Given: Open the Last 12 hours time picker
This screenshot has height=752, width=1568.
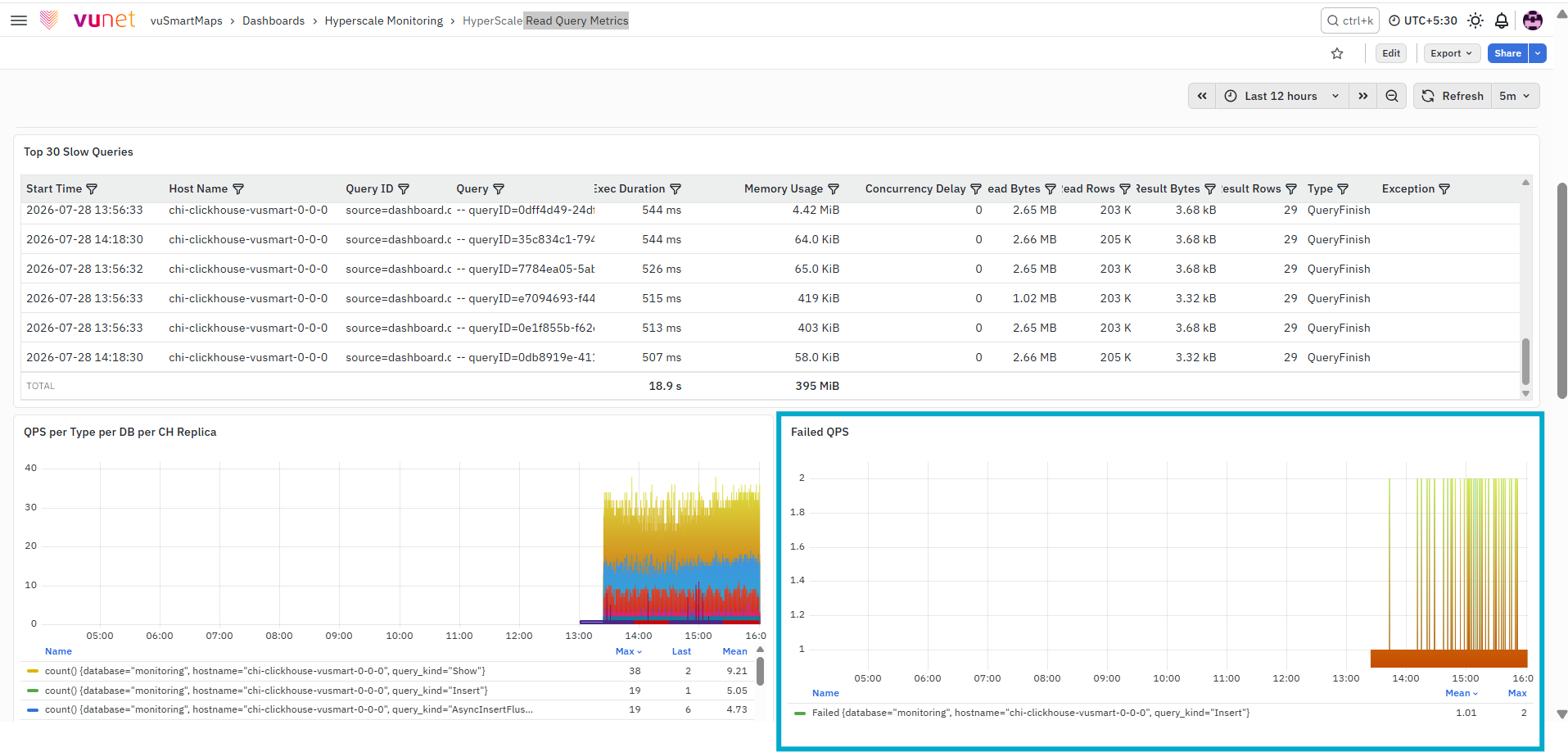Looking at the screenshot, I should [x=1281, y=96].
